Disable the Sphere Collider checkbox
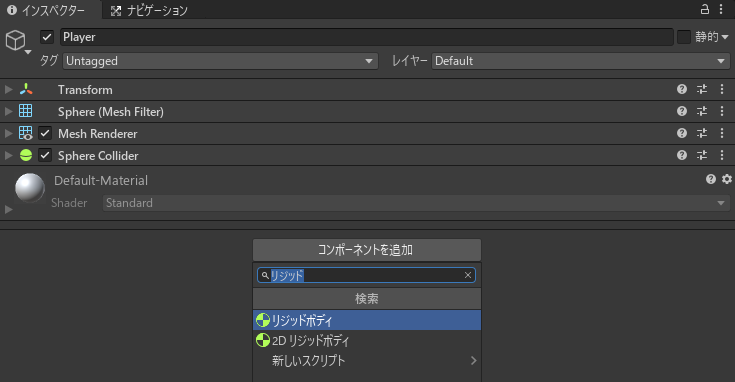This screenshot has width=735, height=382. click(45, 155)
